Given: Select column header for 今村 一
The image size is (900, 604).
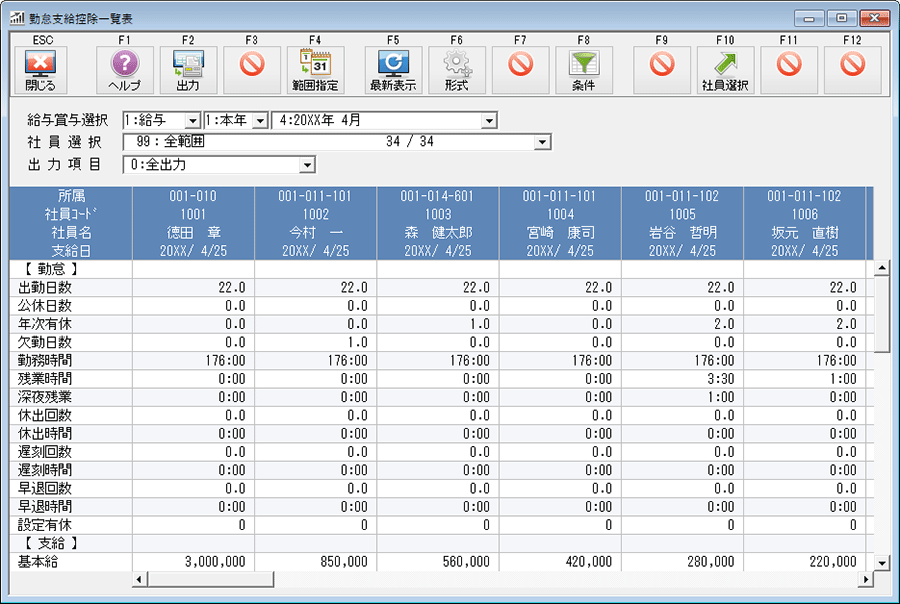Looking at the screenshot, I should 316,223.
